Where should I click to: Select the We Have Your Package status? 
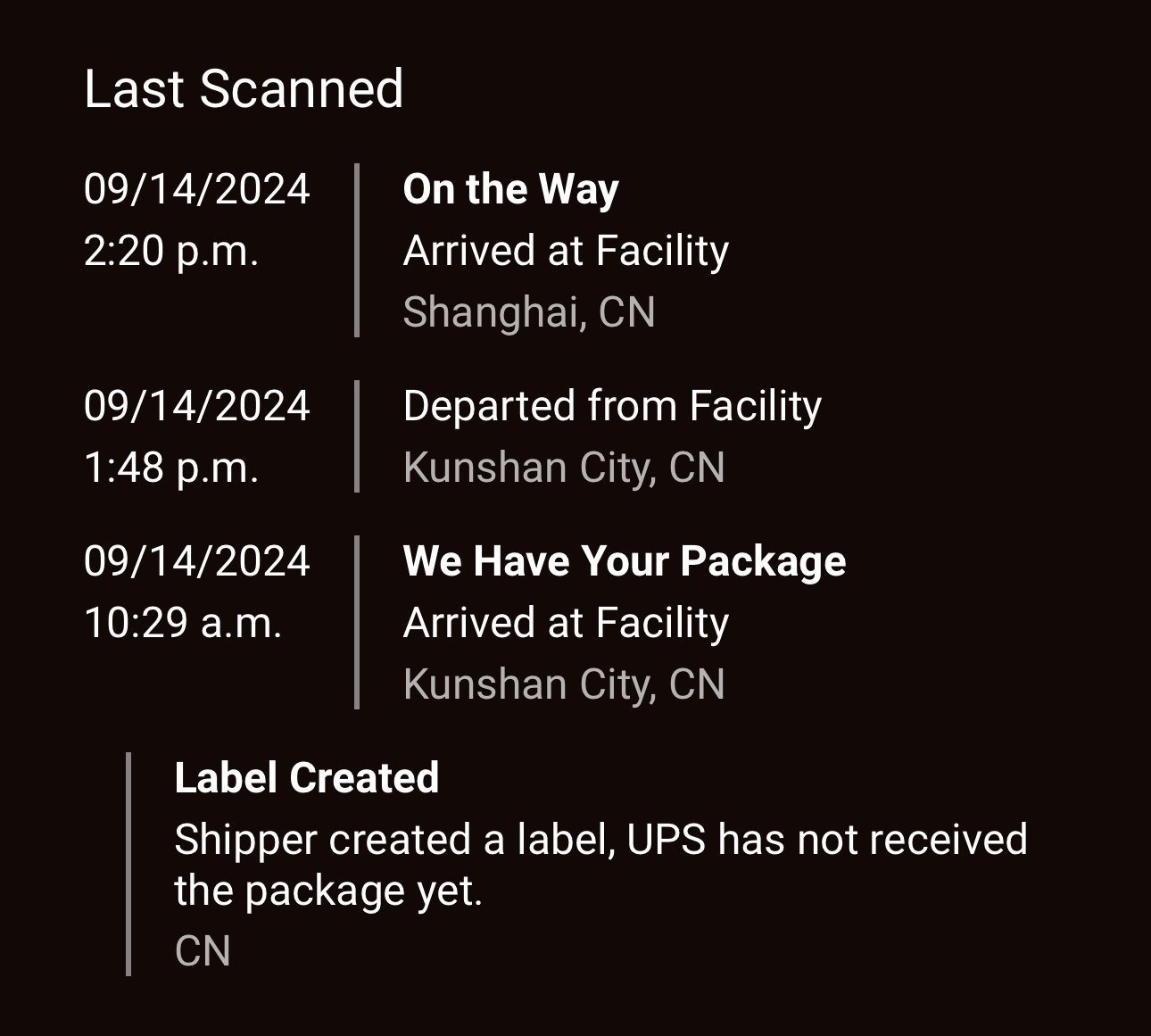pyautogui.click(x=625, y=561)
